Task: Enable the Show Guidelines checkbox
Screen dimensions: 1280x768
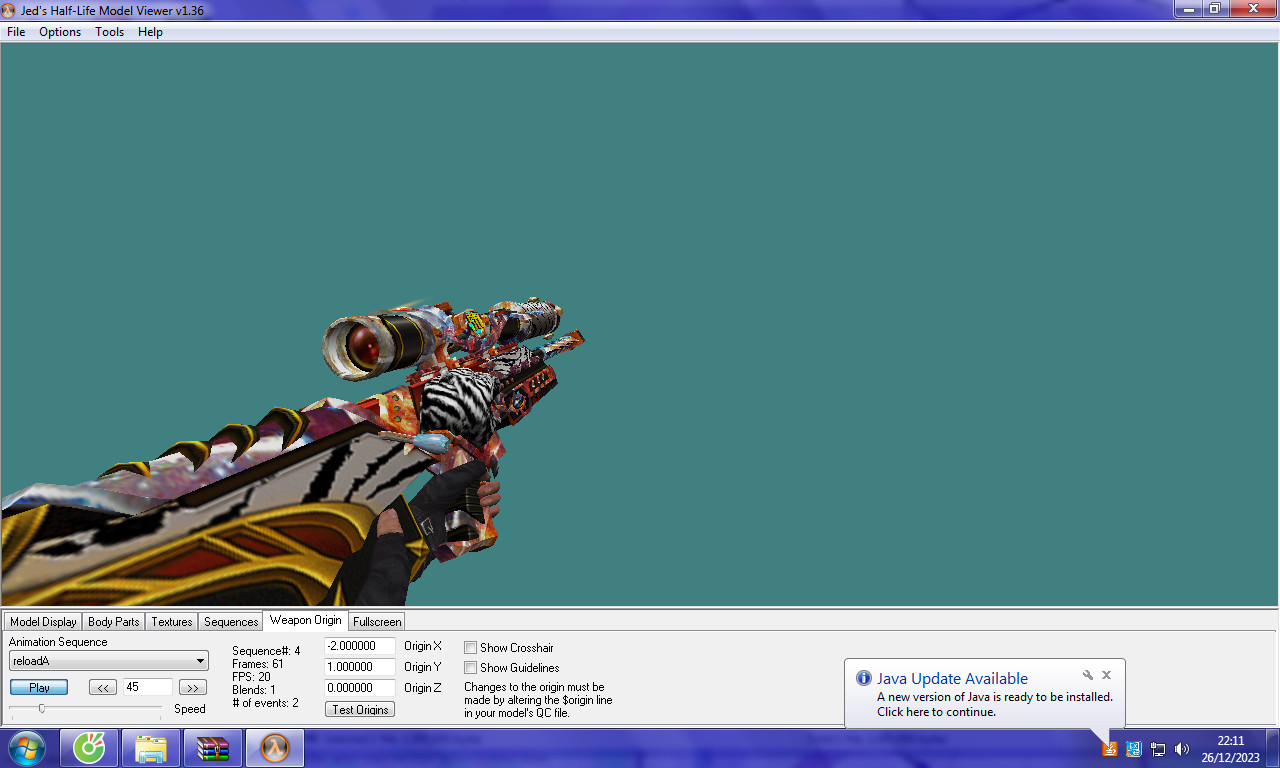Action: (x=470, y=668)
